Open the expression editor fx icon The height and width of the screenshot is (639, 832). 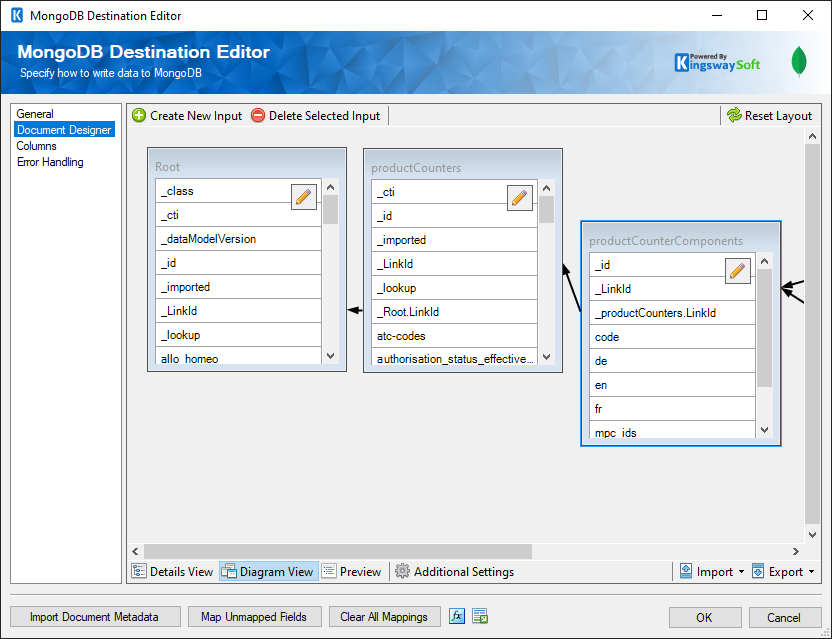(x=457, y=616)
